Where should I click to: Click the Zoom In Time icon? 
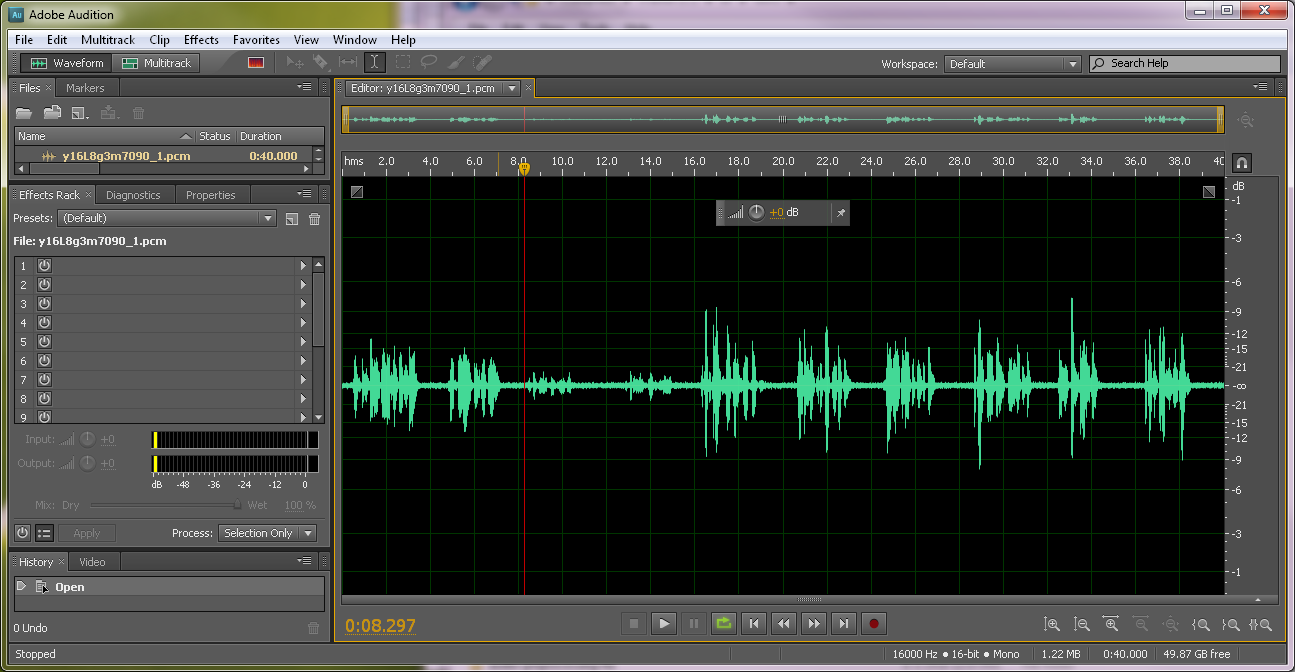click(1113, 624)
